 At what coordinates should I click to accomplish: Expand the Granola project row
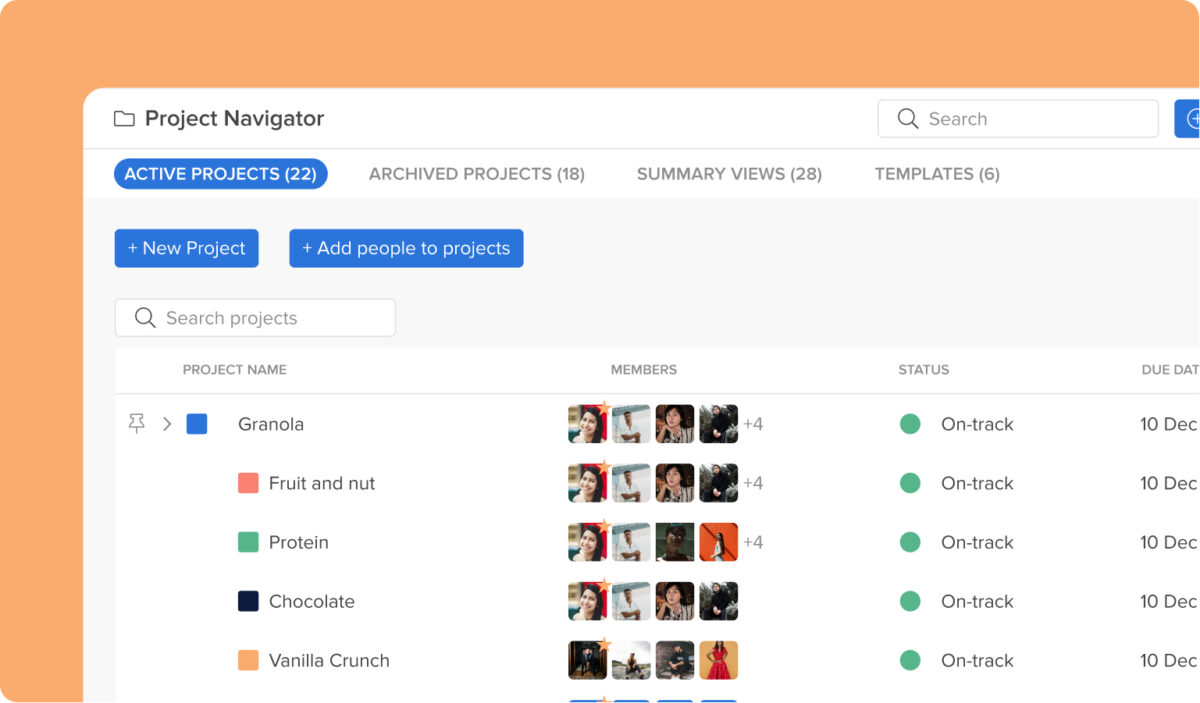(167, 424)
